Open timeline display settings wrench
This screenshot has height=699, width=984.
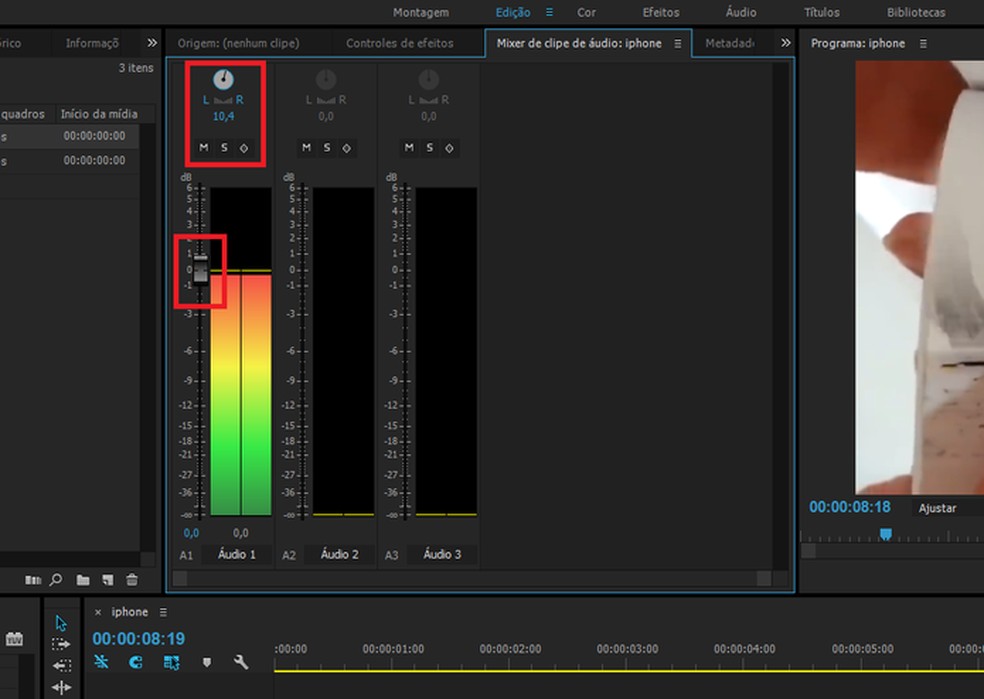tap(240, 662)
